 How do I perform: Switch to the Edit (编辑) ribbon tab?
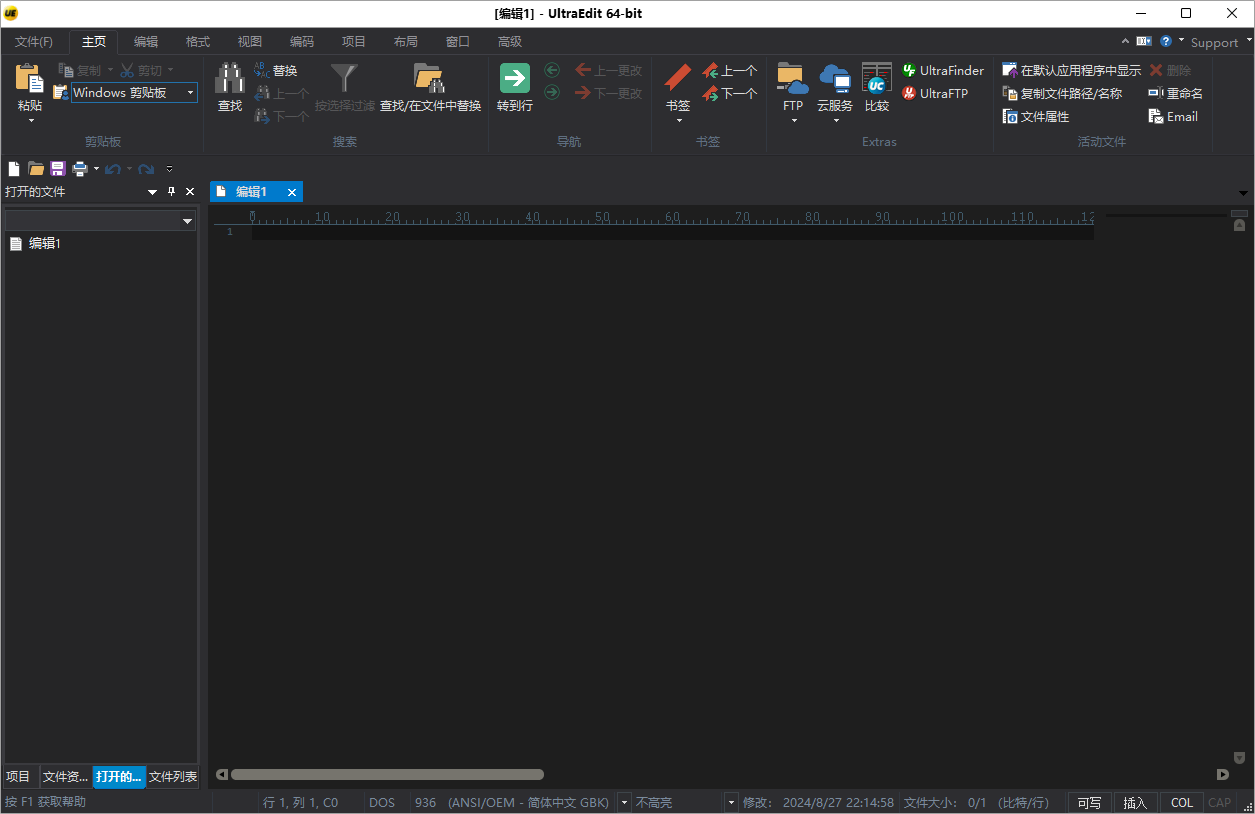coord(146,42)
